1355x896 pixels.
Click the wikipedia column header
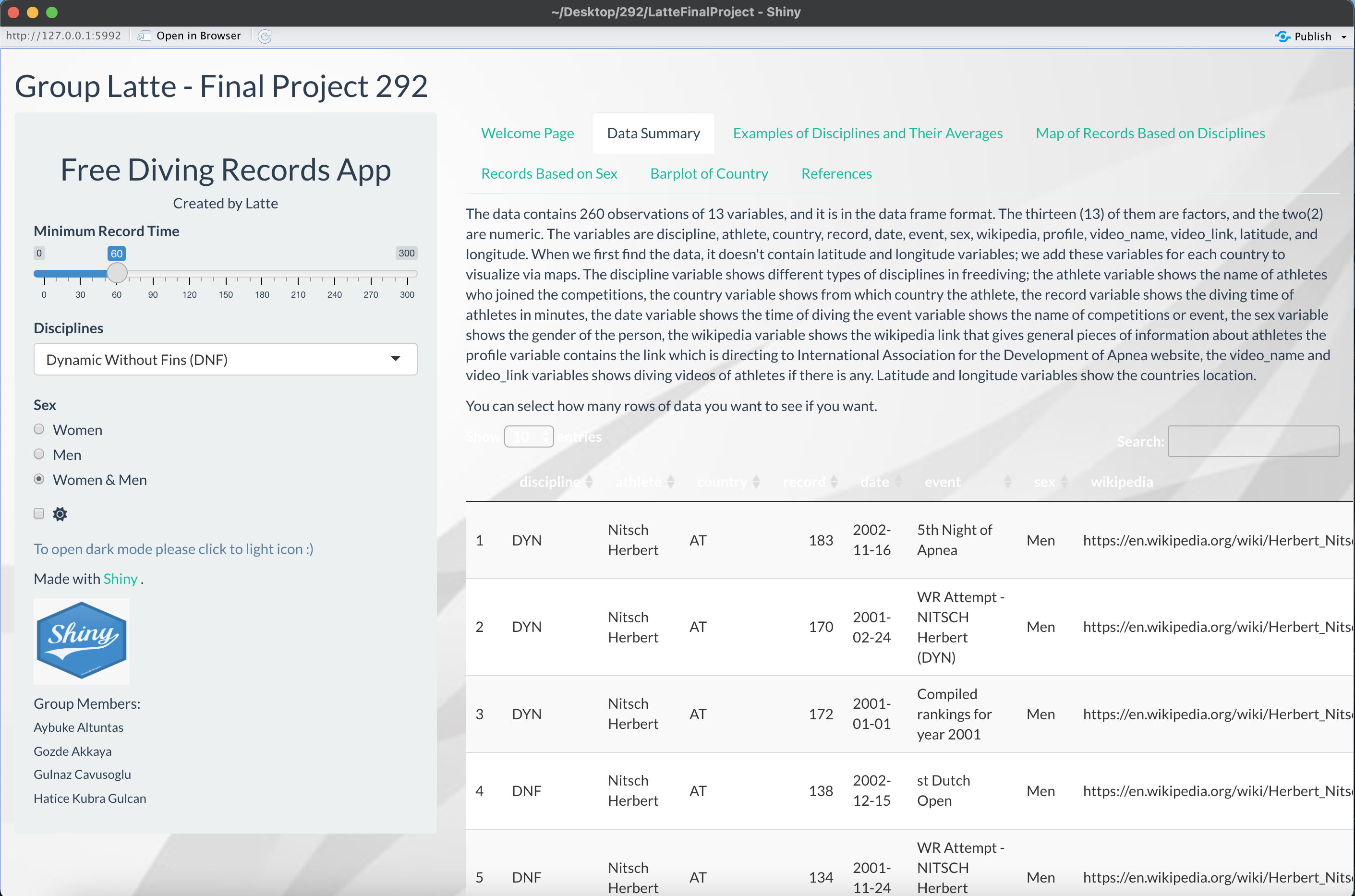[1121, 482]
